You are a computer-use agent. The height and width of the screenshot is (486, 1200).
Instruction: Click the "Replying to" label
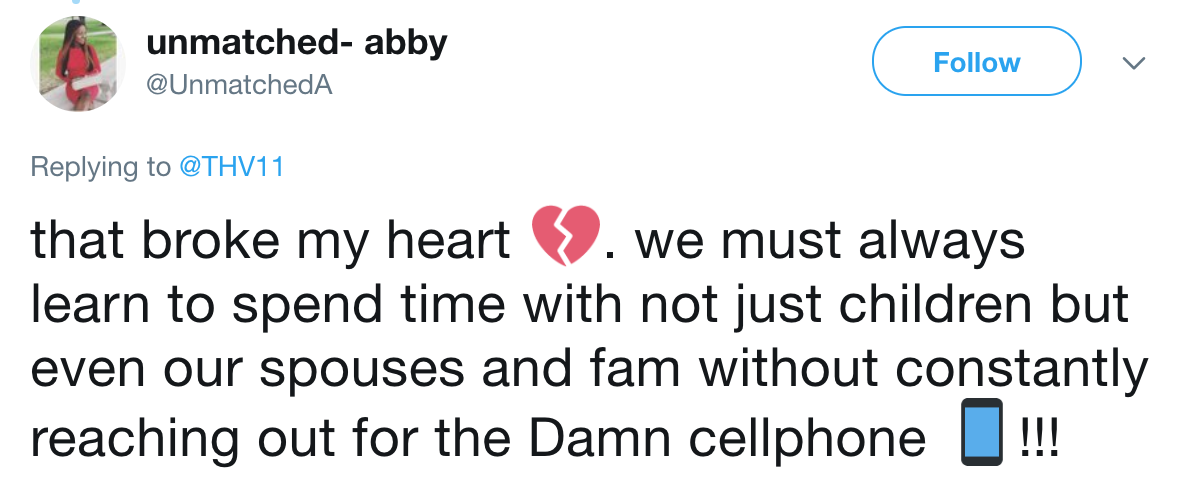click(x=101, y=167)
